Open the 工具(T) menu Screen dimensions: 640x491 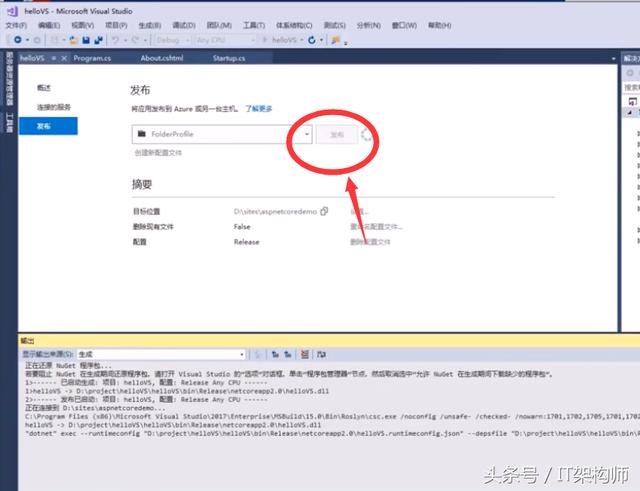pos(254,25)
